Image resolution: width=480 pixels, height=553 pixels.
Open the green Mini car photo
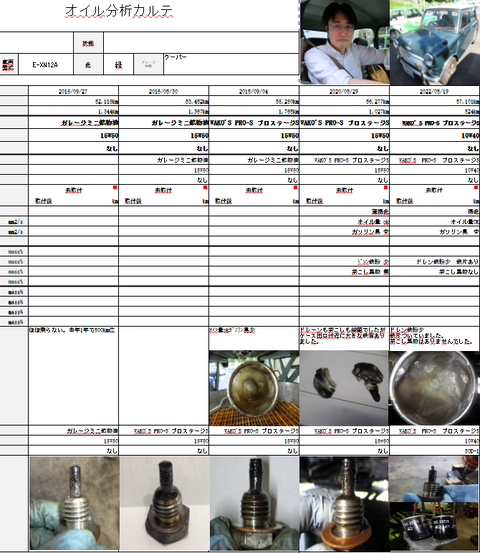tap(435, 42)
